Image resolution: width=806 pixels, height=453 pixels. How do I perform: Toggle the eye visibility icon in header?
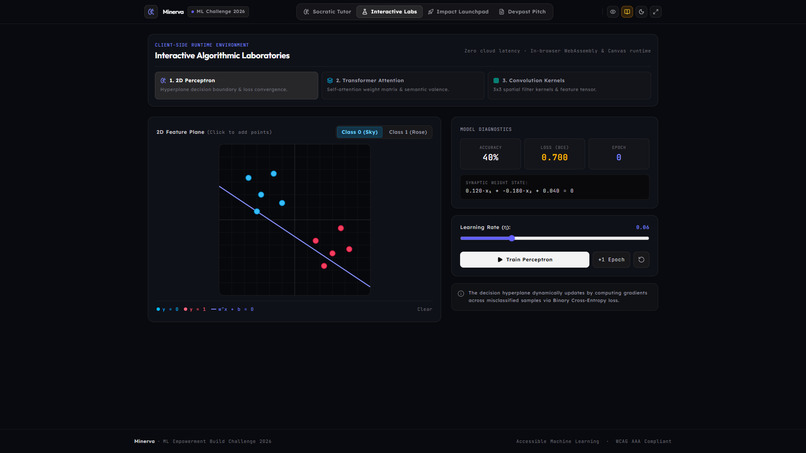coord(613,11)
